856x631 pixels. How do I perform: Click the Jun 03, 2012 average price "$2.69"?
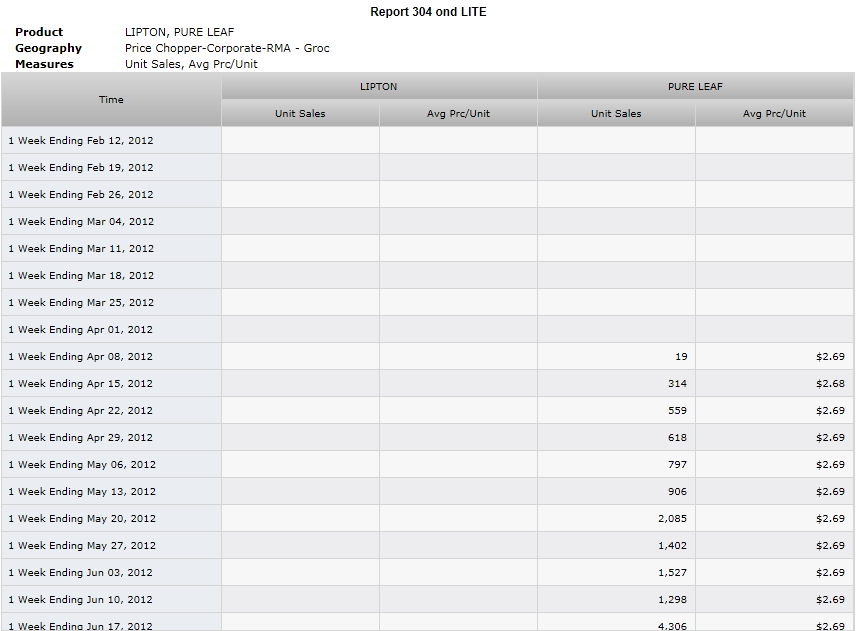(x=830, y=573)
